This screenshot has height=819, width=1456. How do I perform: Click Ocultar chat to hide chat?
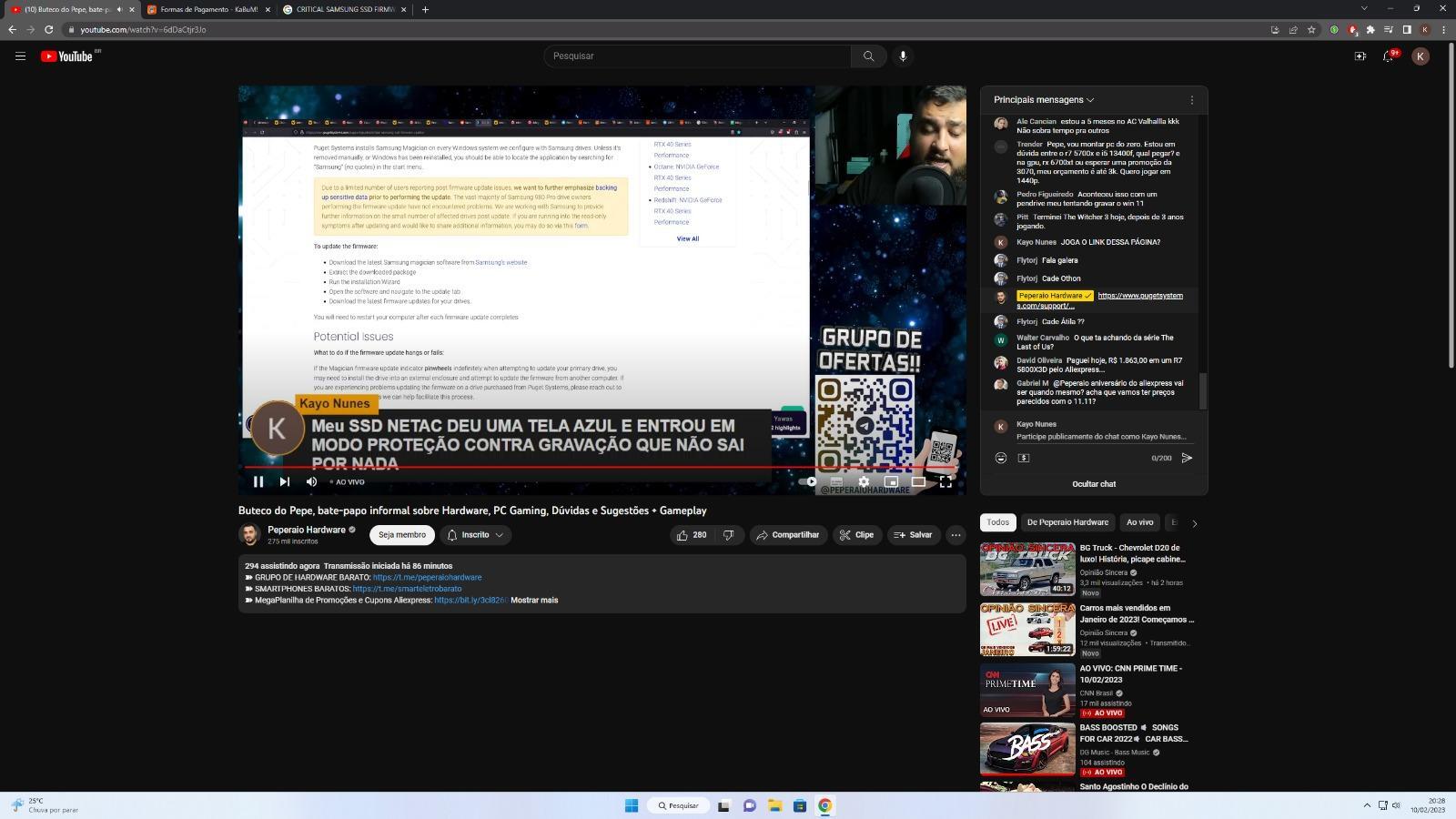tap(1094, 484)
